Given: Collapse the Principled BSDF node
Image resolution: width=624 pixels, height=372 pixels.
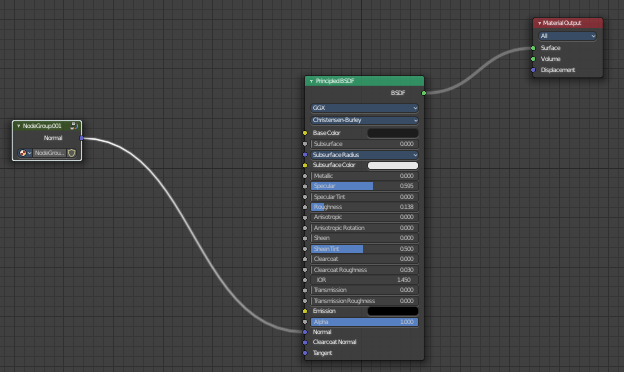Looking at the screenshot, I should (311, 81).
